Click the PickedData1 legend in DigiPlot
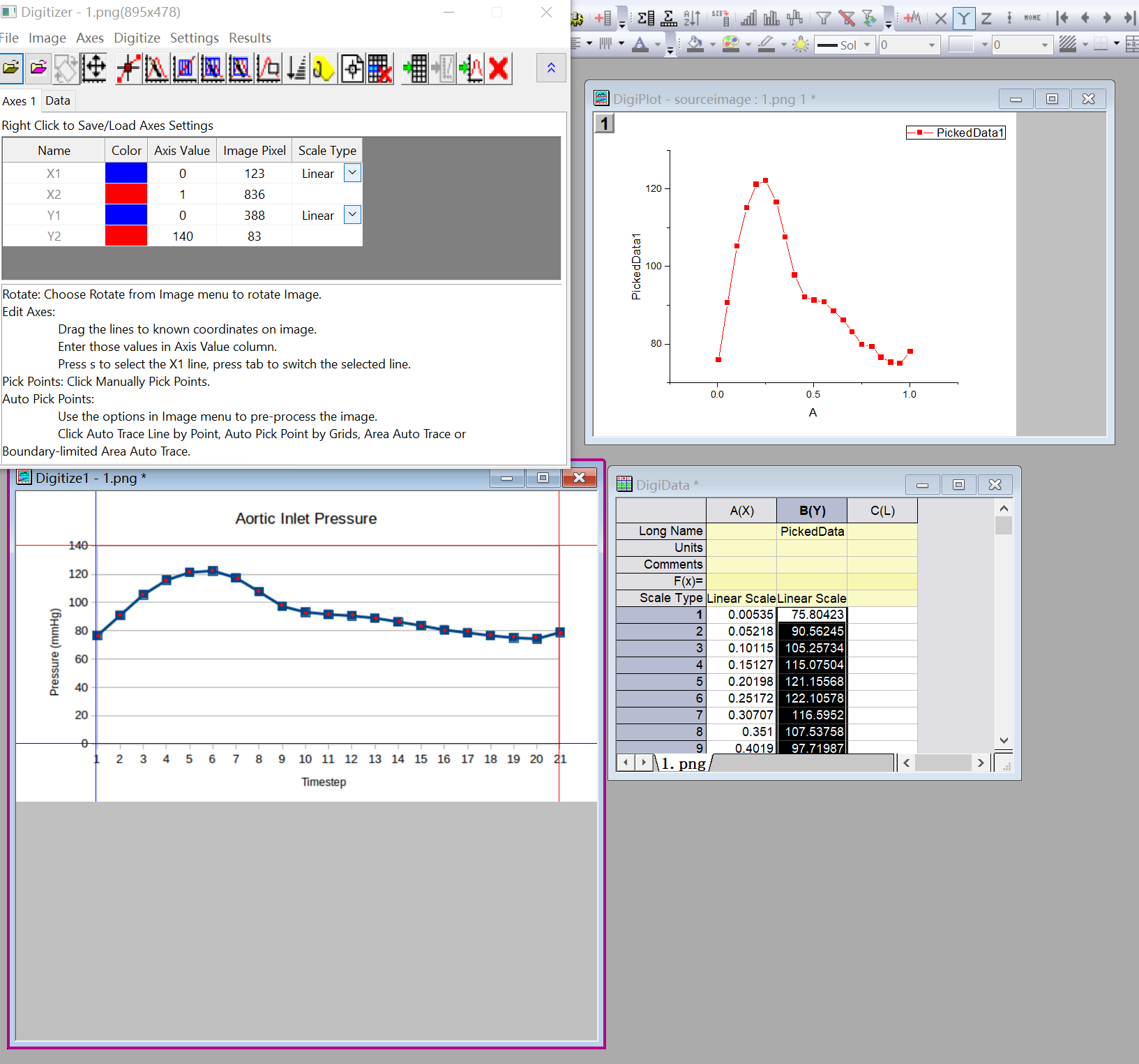 coord(956,133)
